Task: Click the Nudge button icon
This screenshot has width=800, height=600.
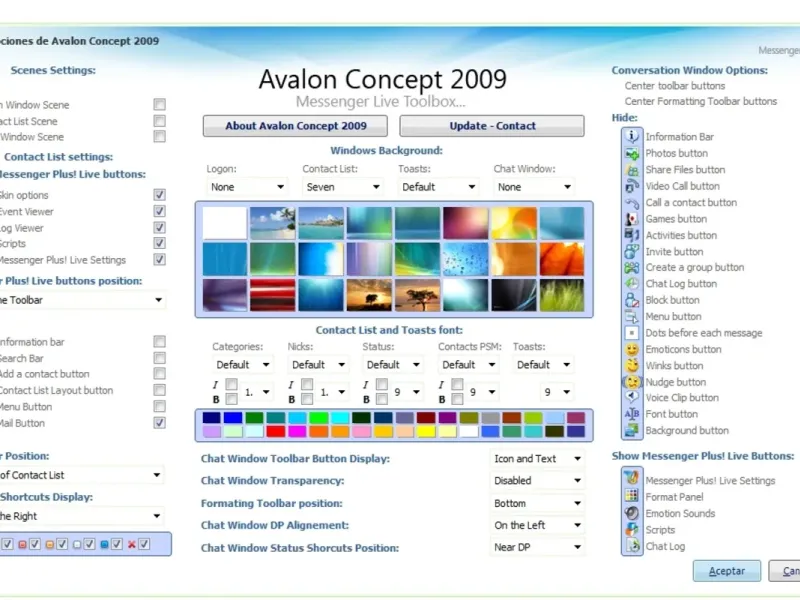Action: click(x=632, y=382)
